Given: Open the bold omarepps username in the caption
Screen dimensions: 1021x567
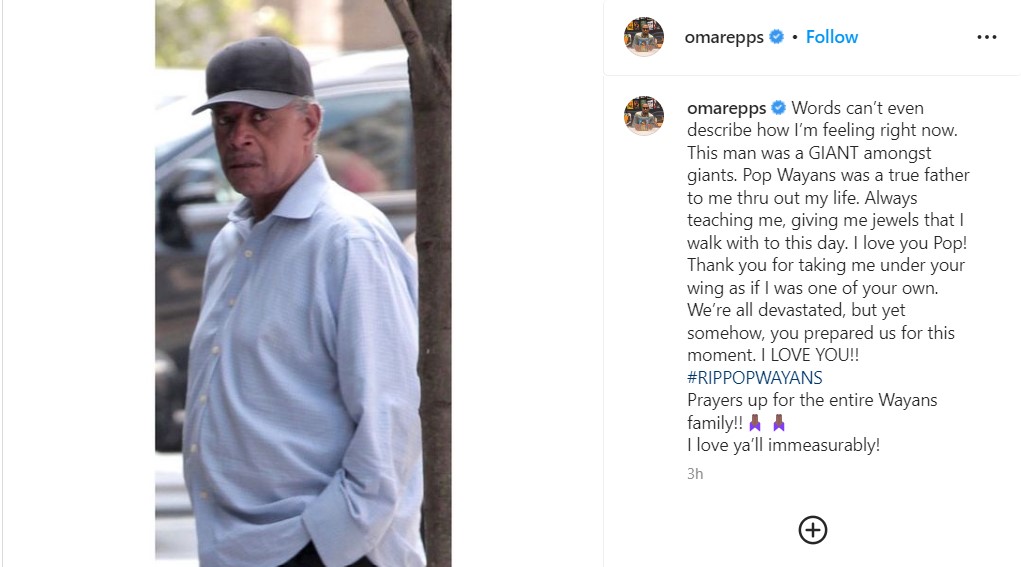Looking at the screenshot, I should pyautogui.click(x=726, y=108).
